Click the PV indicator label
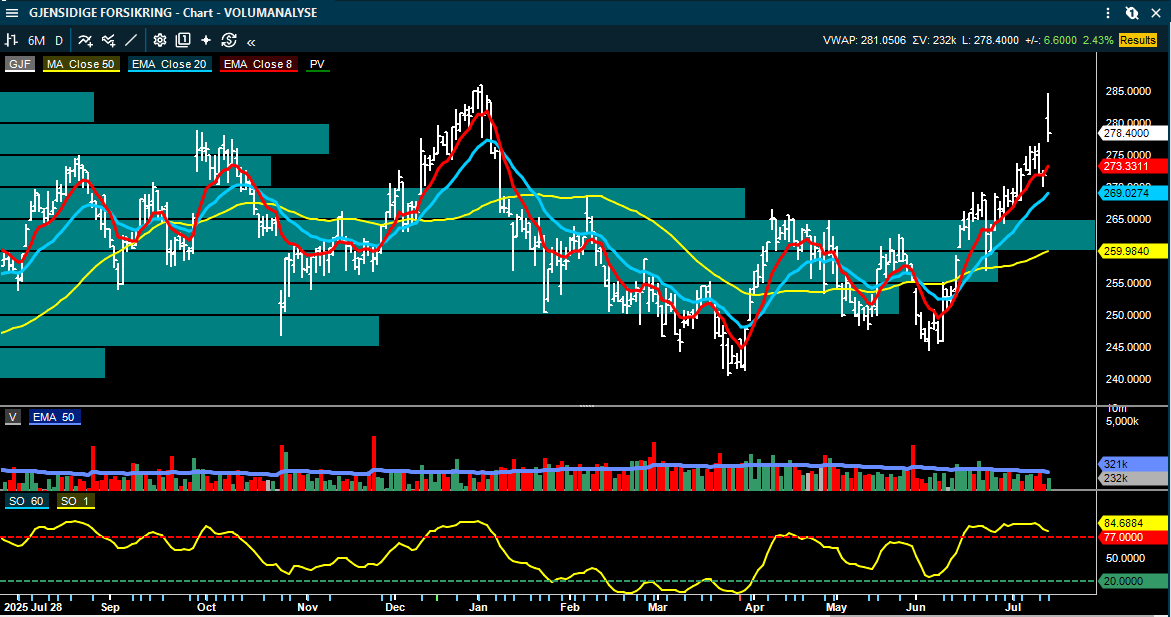The width and height of the screenshot is (1171, 617). (317, 64)
